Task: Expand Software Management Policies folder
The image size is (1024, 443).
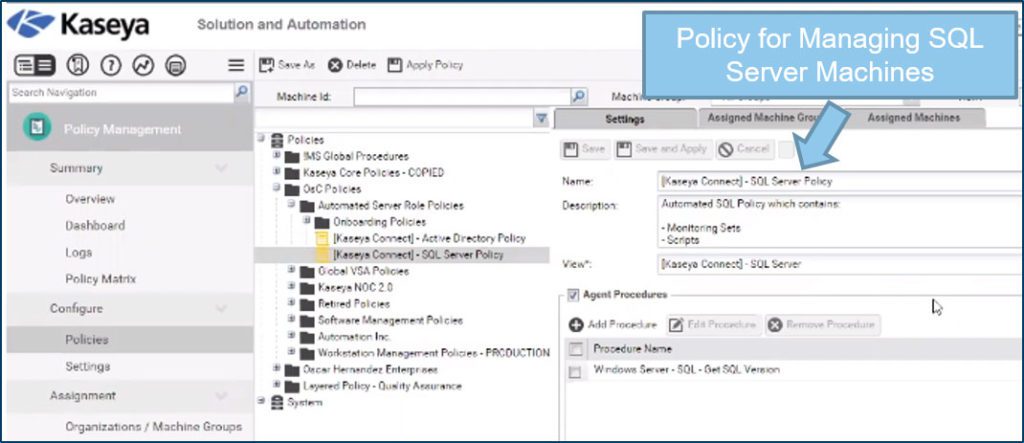Action: click(292, 319)
